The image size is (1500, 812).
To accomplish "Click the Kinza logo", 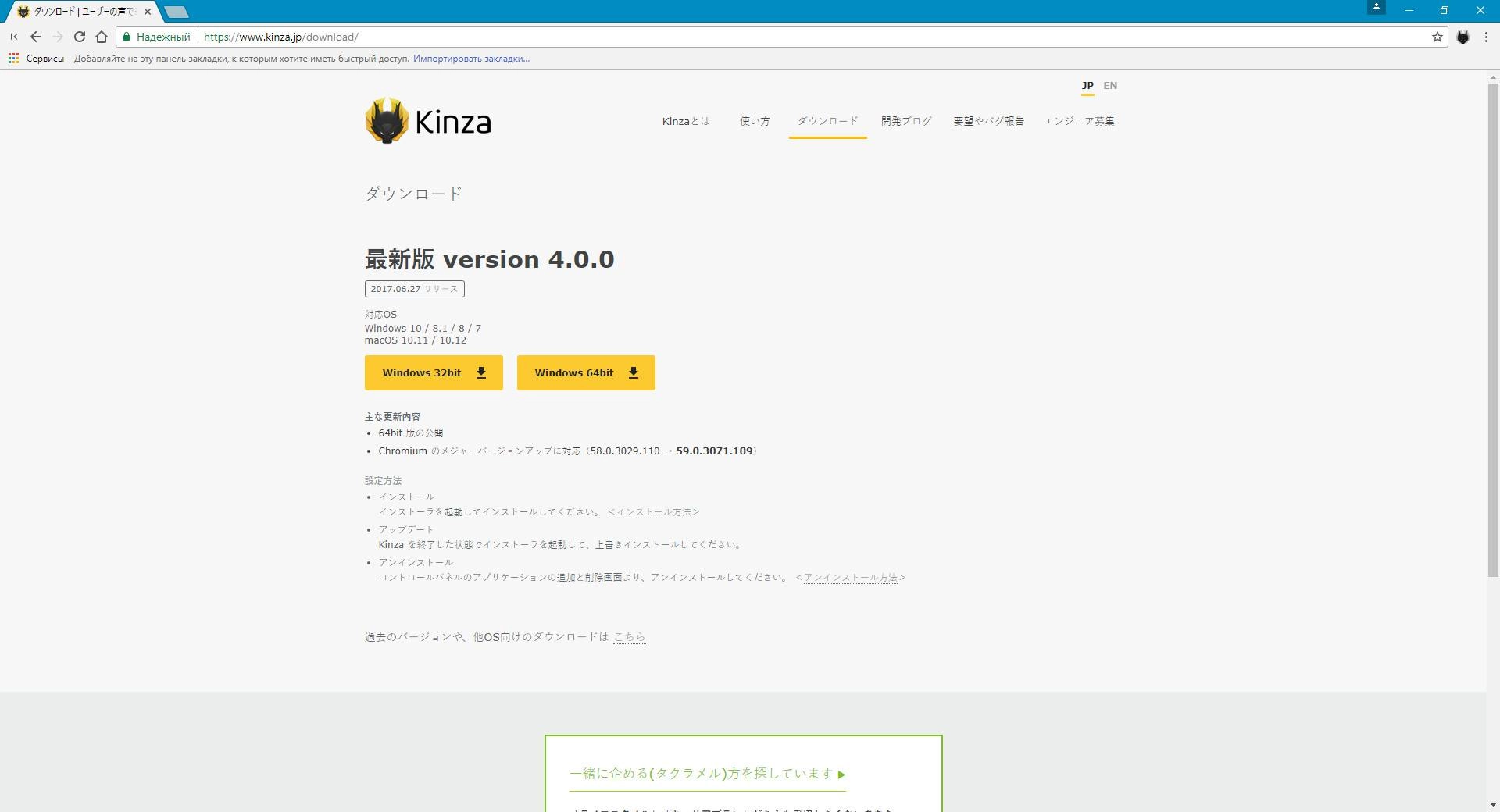I will (x=428, y=121).
